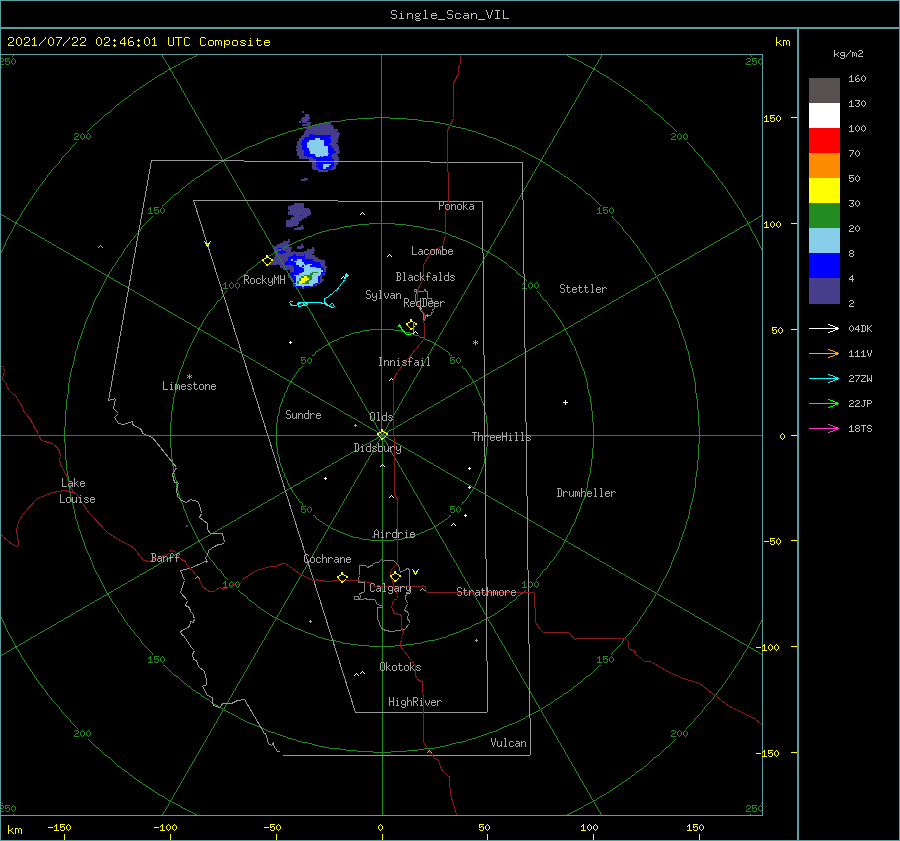Click the Airdrie town label

click(394, 534)
